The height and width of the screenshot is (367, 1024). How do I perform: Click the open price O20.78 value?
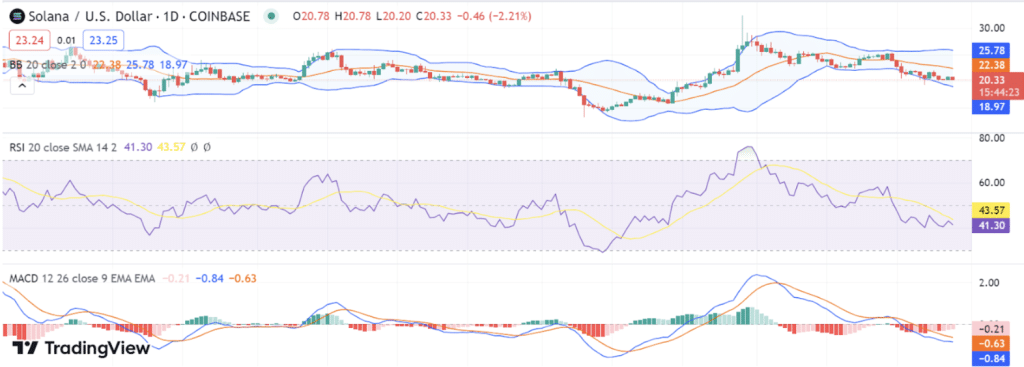(312, 16)
